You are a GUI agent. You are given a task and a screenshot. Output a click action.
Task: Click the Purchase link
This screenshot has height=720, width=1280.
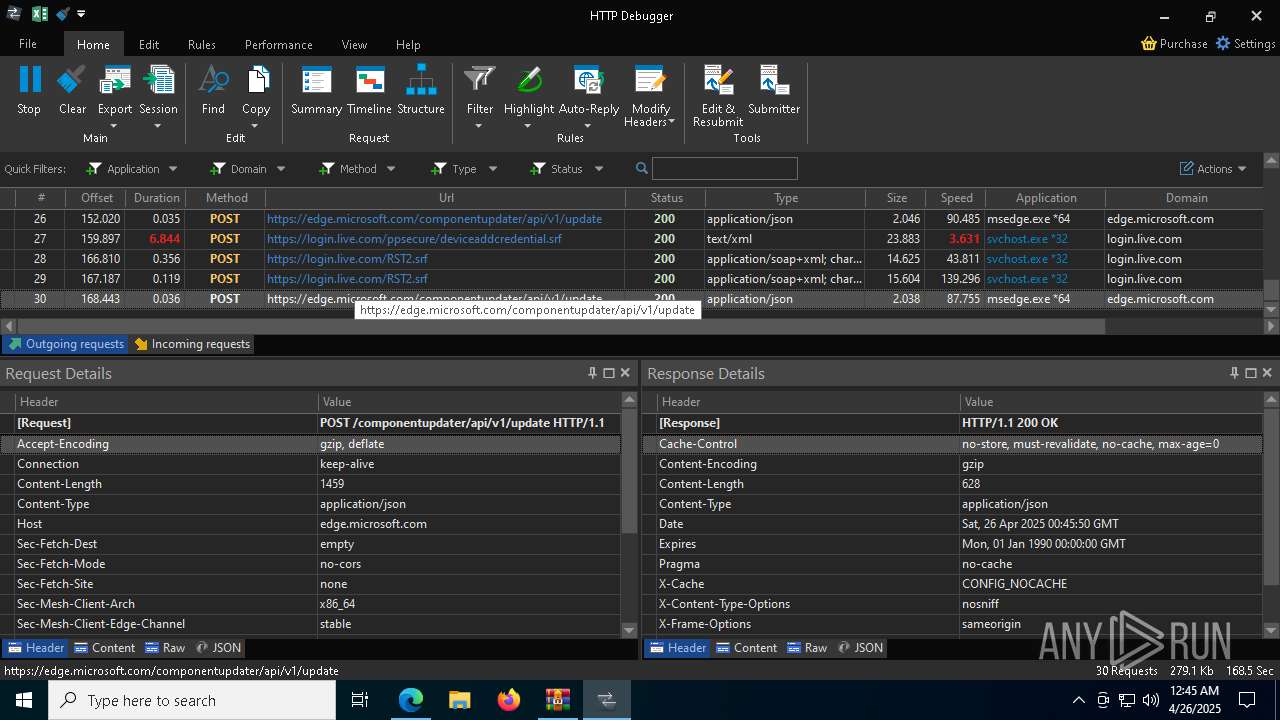tap(1174, 44)
